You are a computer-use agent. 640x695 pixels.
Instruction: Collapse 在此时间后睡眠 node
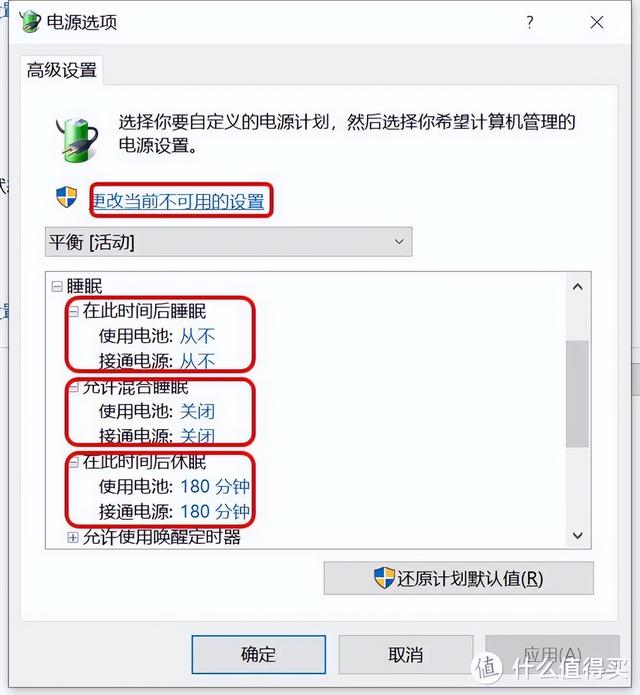(73, 312)
